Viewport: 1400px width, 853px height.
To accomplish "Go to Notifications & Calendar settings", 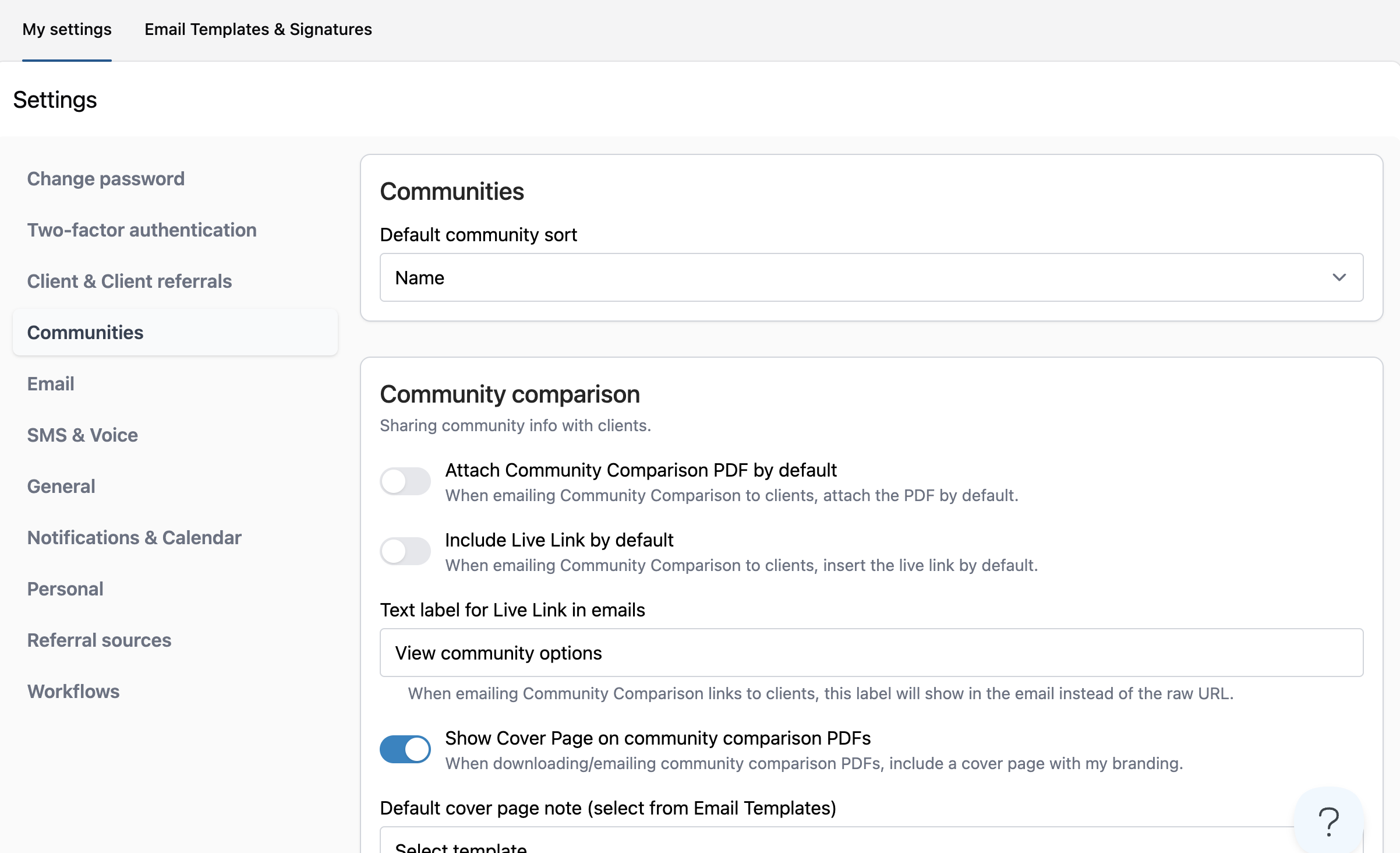I will 135,538.
